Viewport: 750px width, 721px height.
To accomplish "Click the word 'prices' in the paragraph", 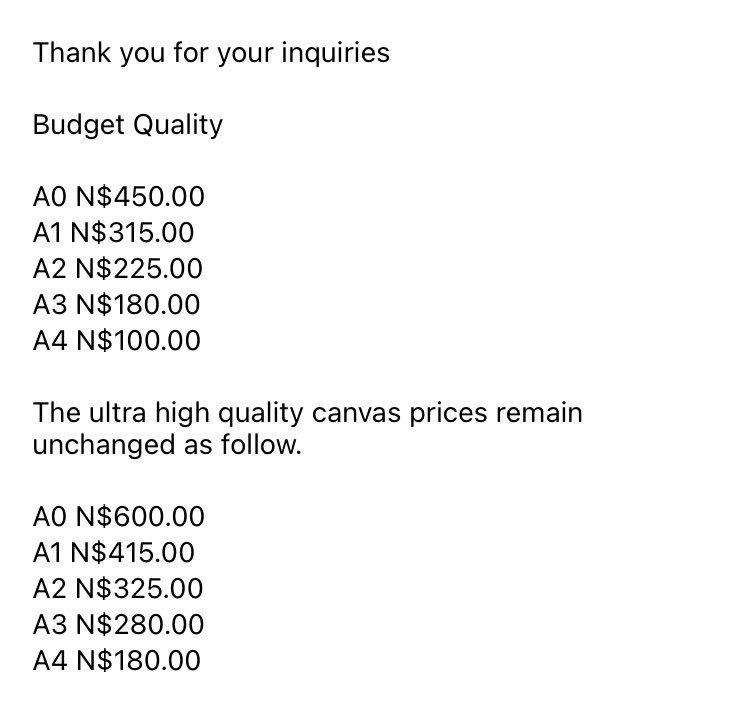I will [448, 414].
